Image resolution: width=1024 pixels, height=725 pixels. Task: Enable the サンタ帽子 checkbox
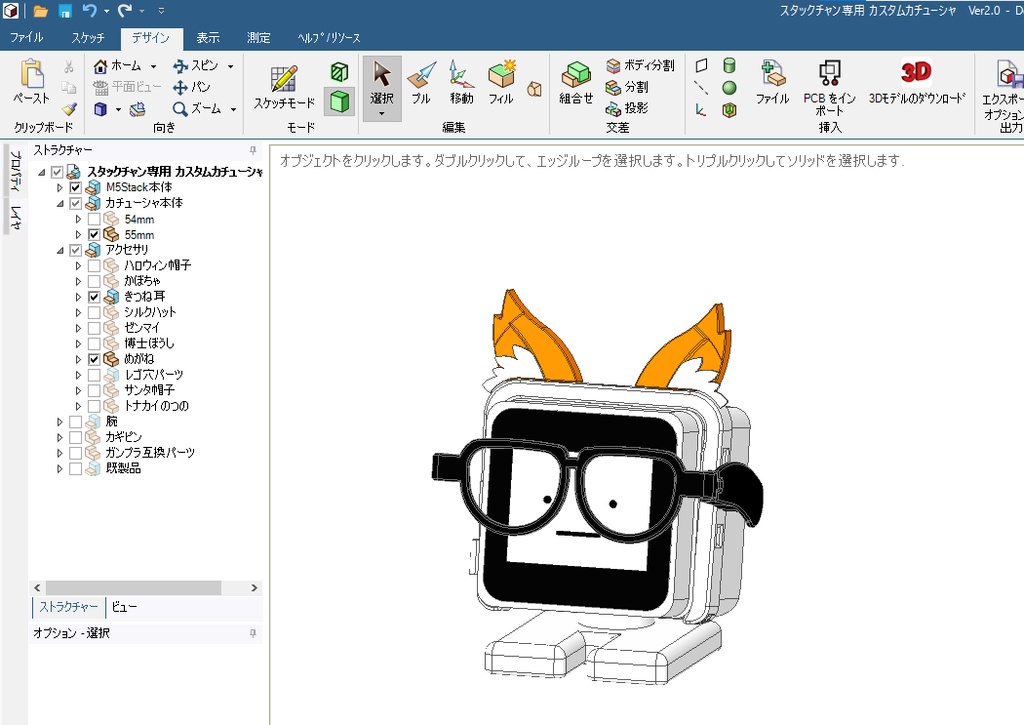pos(94,390)
